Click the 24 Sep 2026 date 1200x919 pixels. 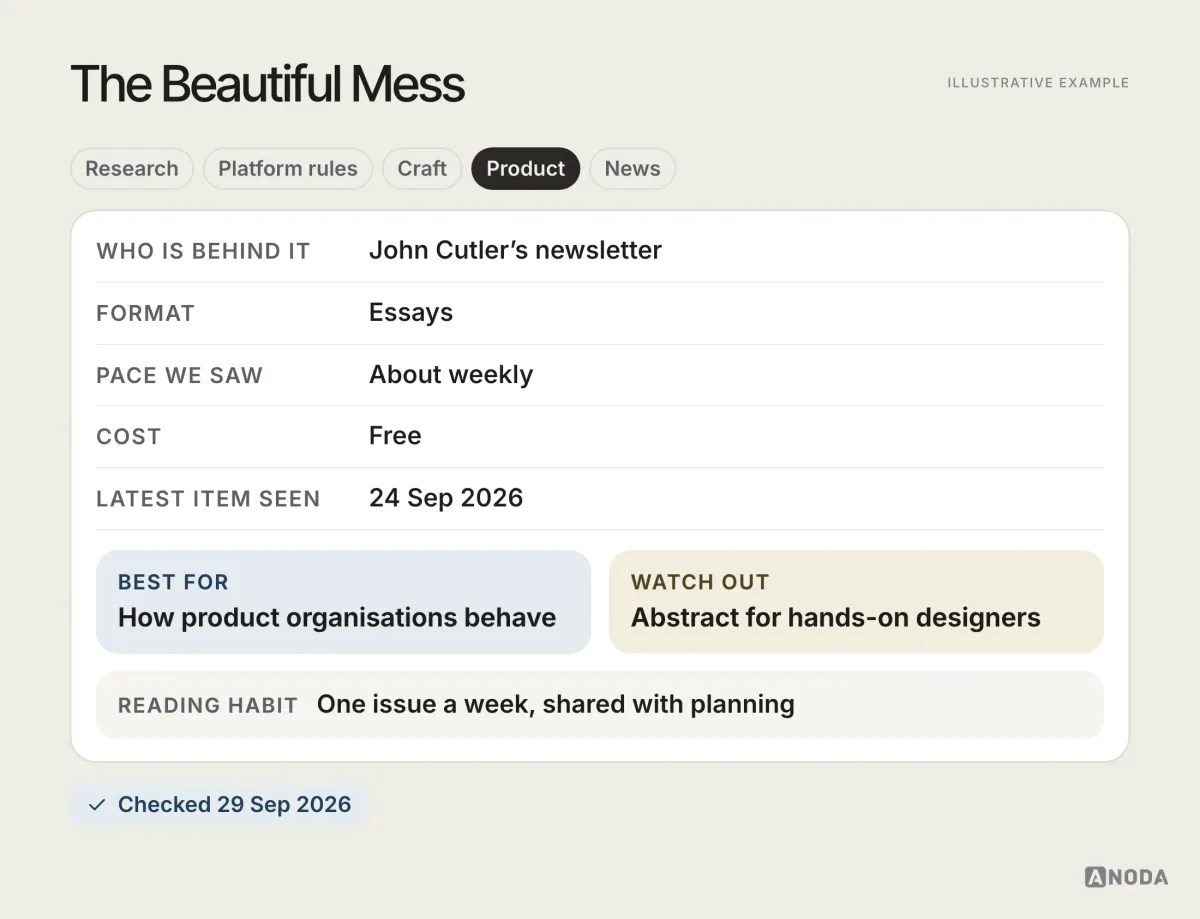[x=446, y=498]
